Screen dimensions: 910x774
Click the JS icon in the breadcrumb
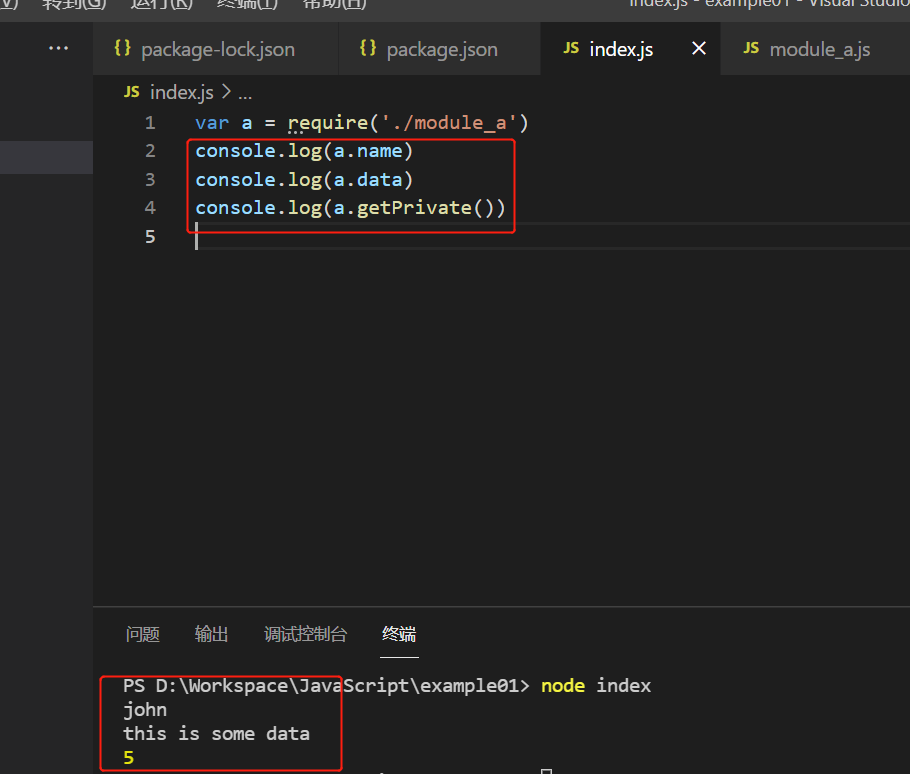click(132, 92)
